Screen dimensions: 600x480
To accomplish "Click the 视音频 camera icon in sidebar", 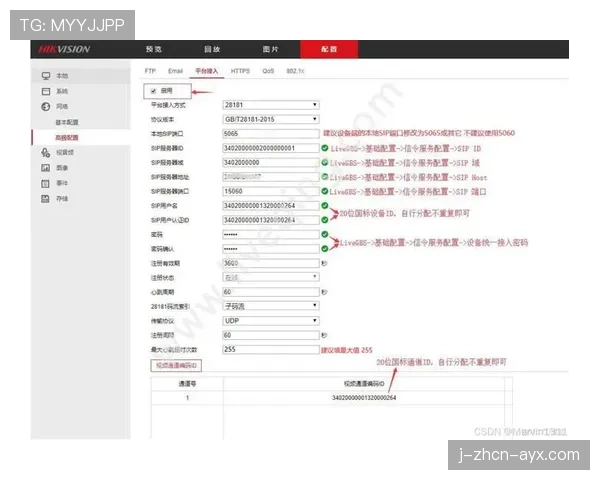I will [x=46, y=153].
